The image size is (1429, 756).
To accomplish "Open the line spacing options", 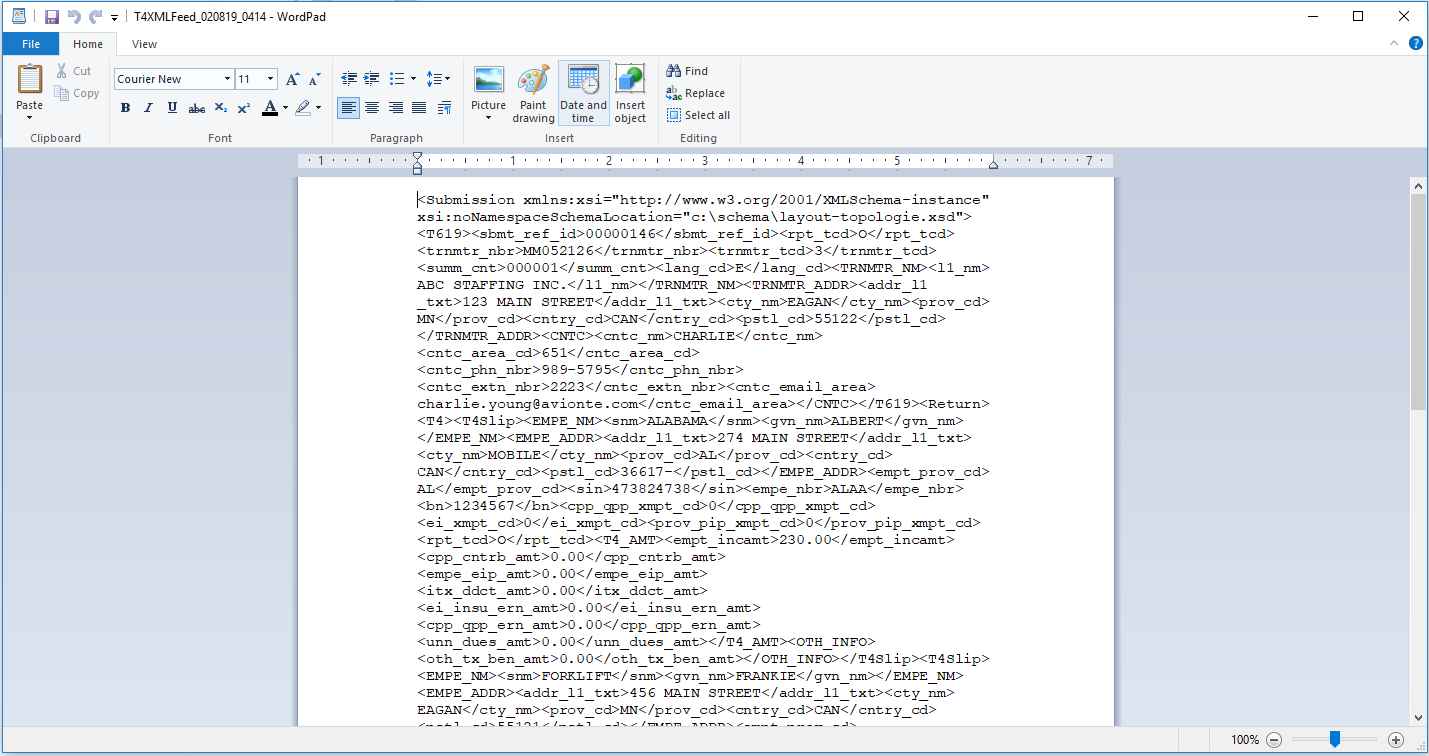I will click(438, 78).
